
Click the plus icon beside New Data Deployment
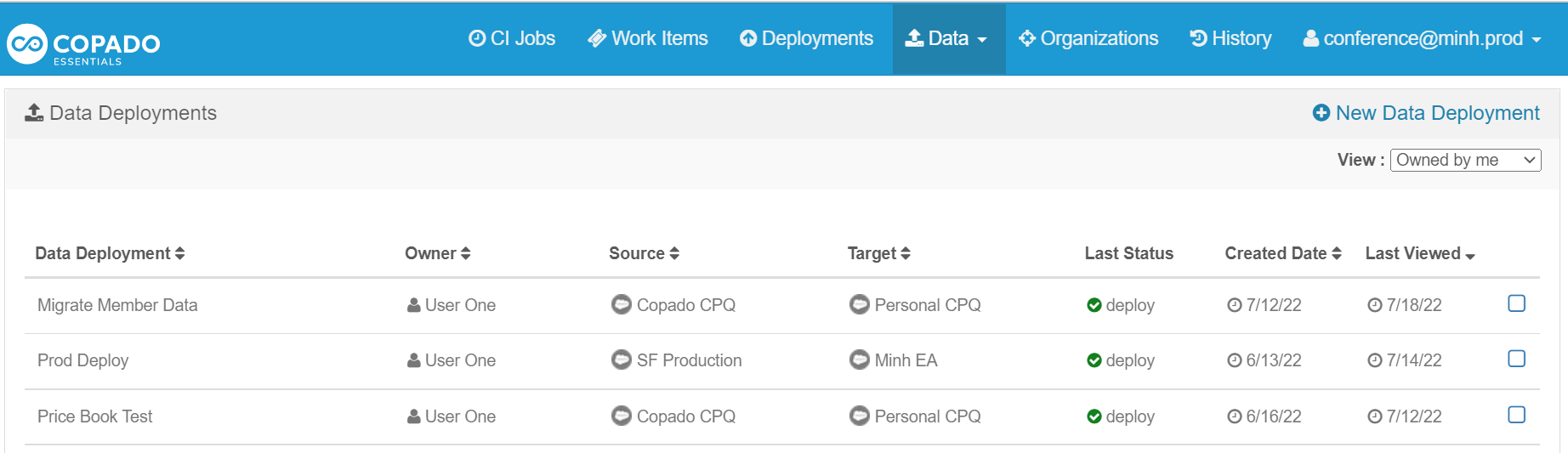pyautogui.click(x=1321, y=113)
